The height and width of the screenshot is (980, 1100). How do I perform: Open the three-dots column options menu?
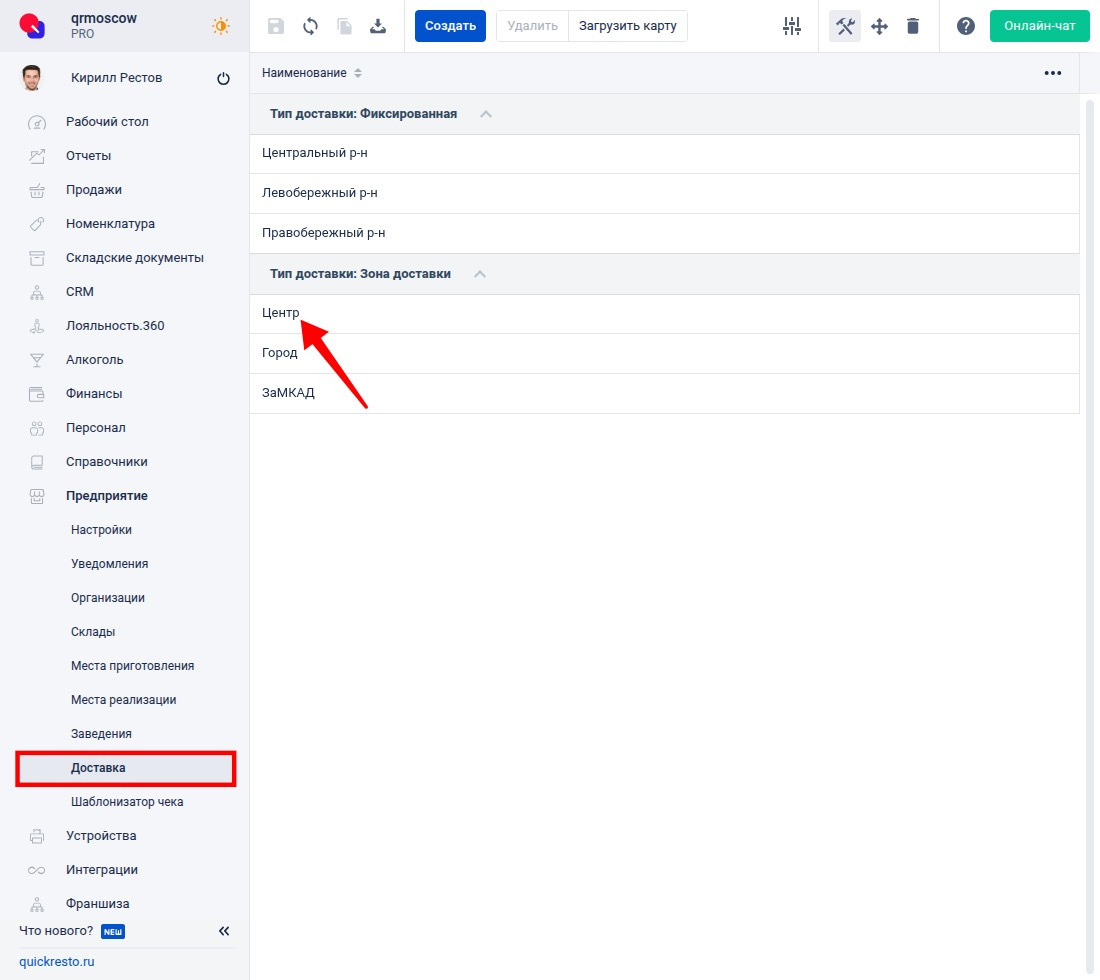1052,73
